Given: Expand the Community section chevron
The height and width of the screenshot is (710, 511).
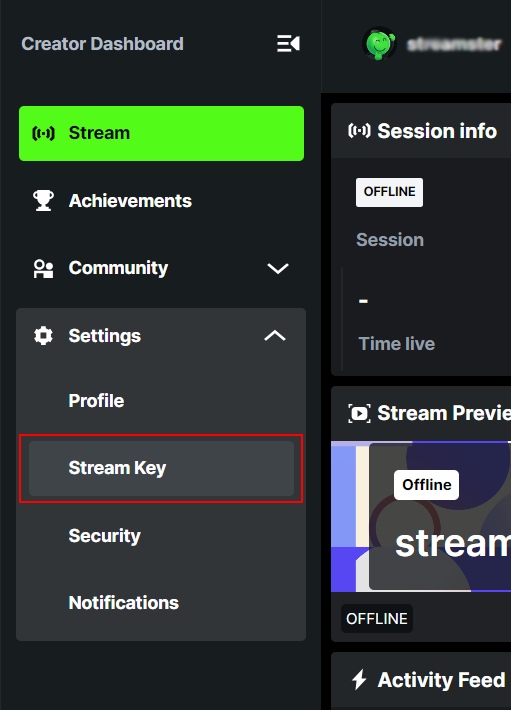Looking at the screenshot, I should click(x=278, y=269).
